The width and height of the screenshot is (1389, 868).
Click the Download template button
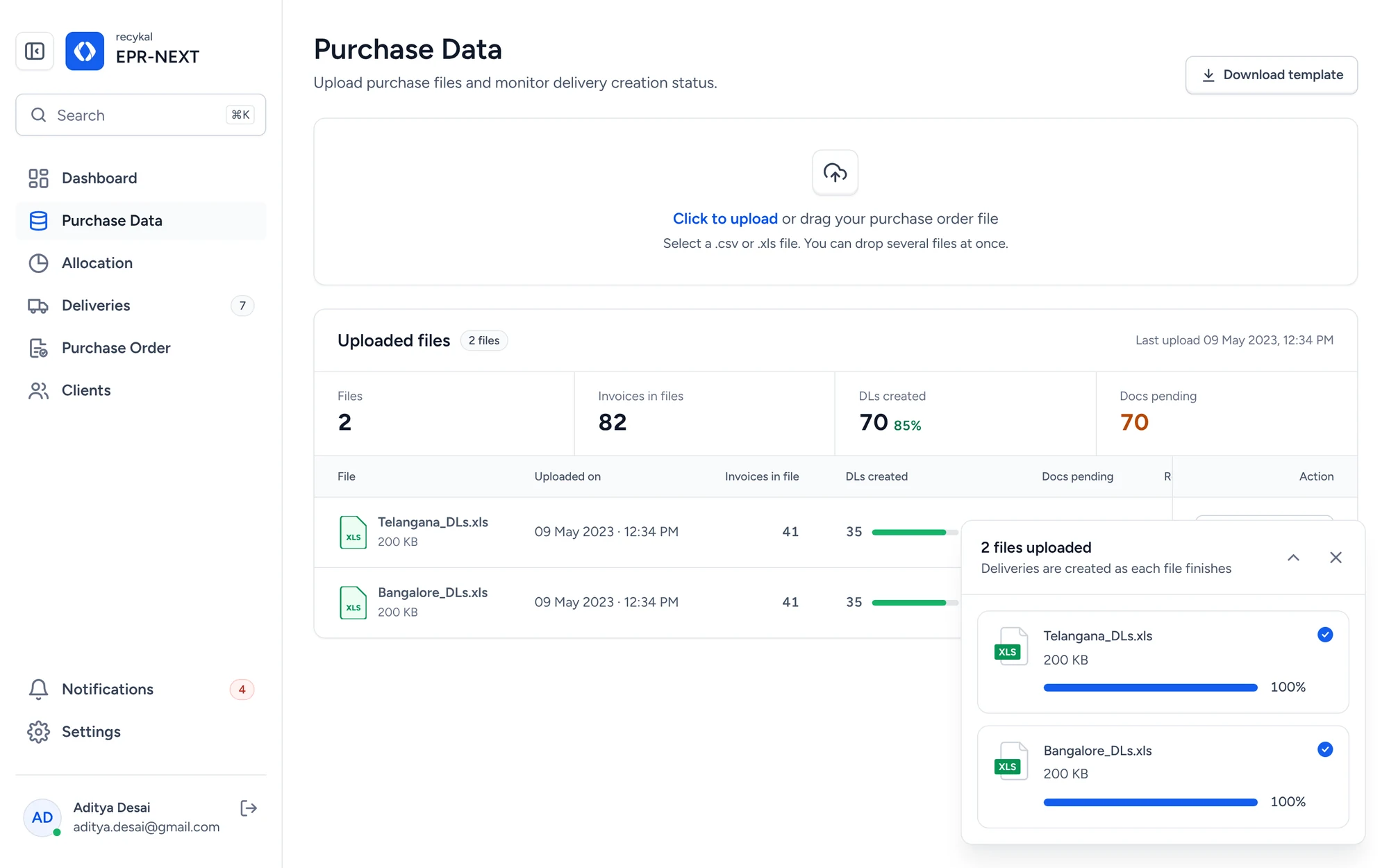pyautogui.click(x=1271, y=75)
